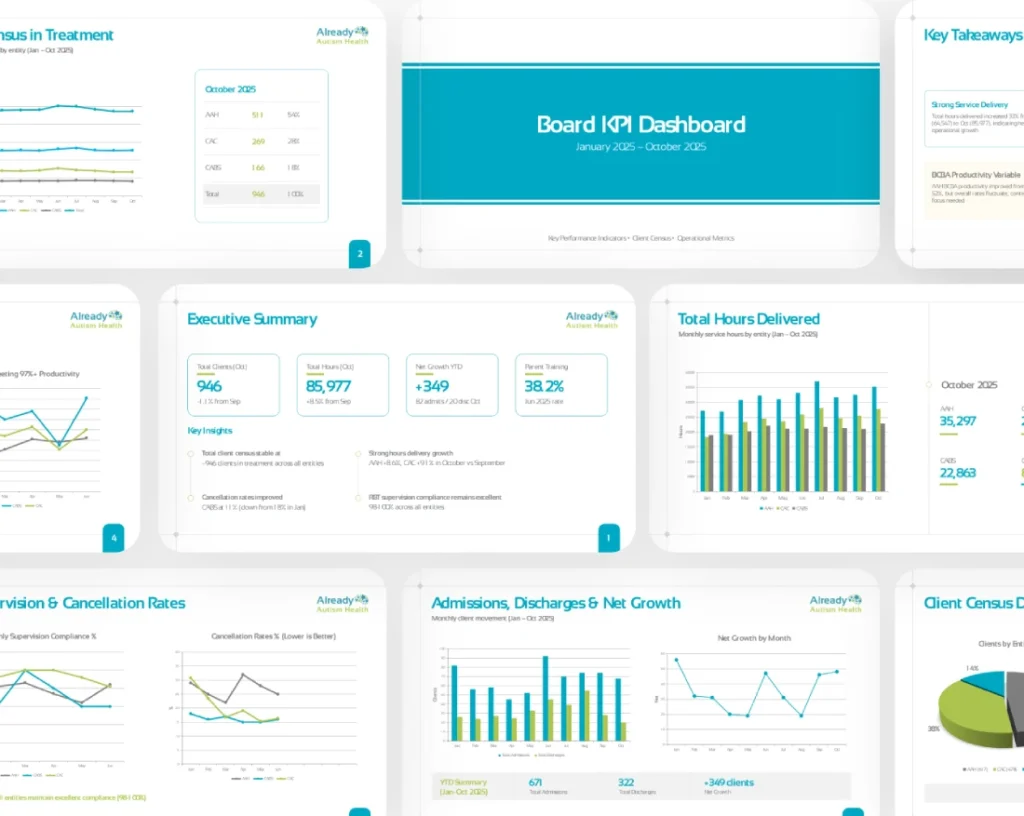Click the 'Meeting 97%+ Productivity' label on slide 4

coord(40,374)
